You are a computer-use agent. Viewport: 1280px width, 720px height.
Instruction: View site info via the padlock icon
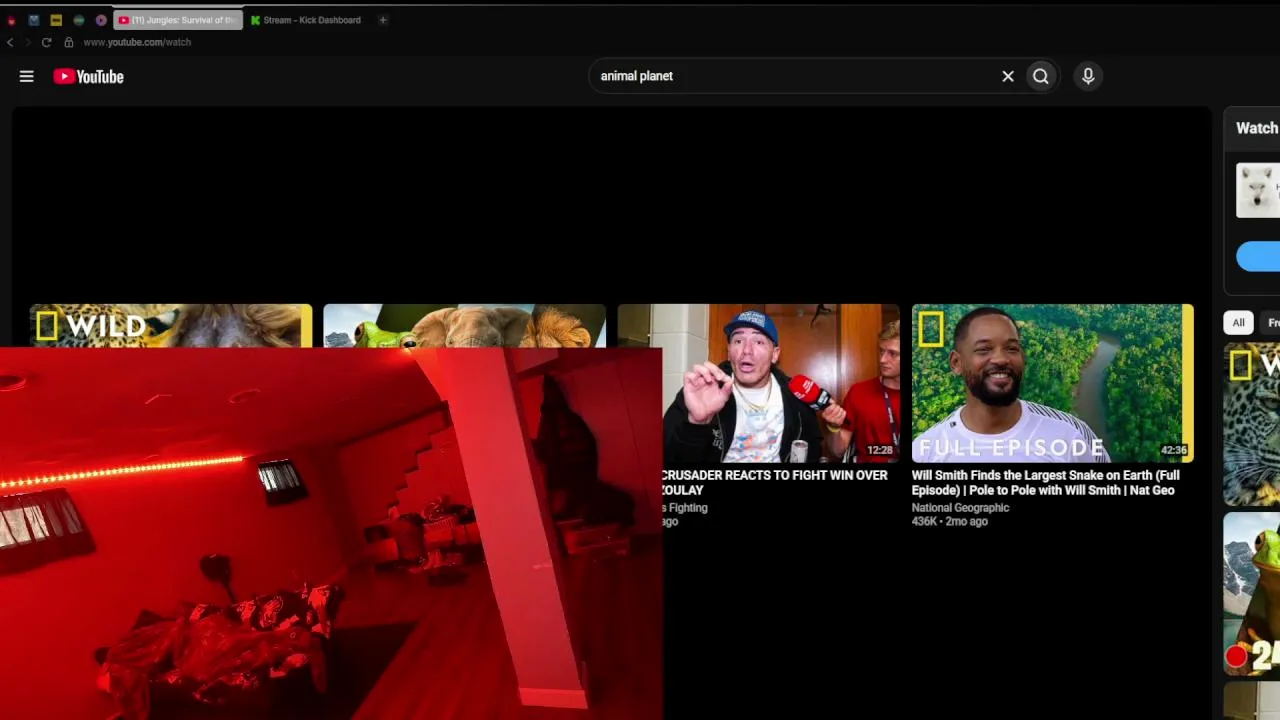tap(69, 42)
